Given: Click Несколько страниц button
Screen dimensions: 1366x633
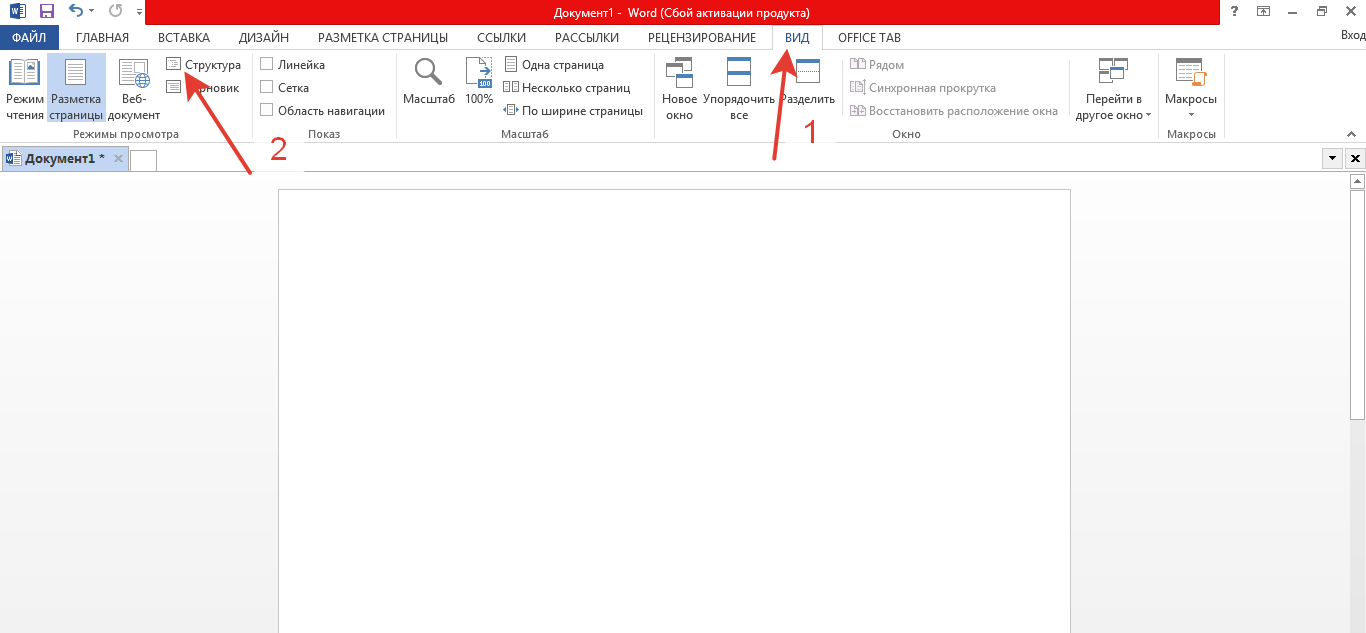Looking at the screenshot, I should click(567, 88).
